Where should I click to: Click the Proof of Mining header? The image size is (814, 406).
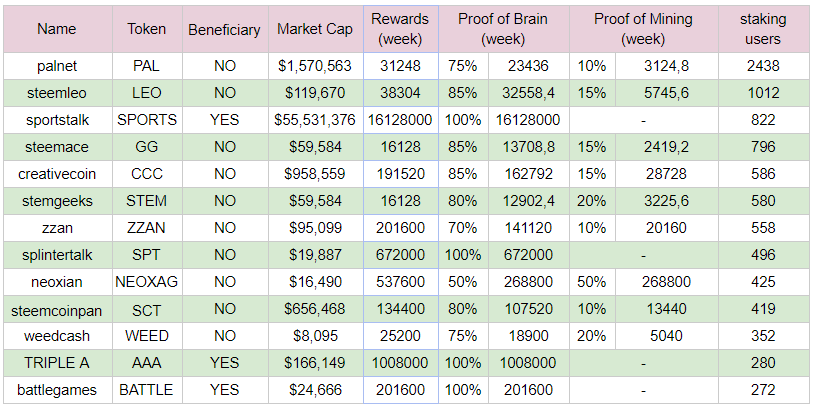(x=643, y=29)
